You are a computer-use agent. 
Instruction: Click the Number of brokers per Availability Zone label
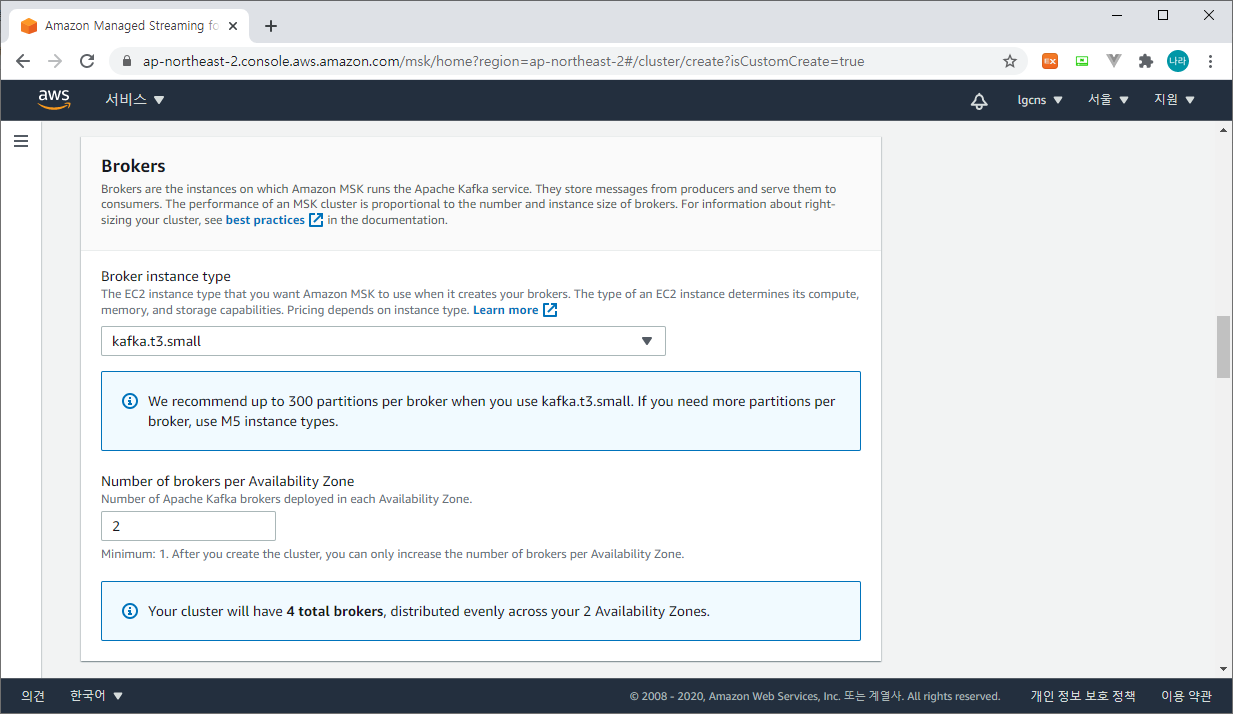[x=228, y=481]
